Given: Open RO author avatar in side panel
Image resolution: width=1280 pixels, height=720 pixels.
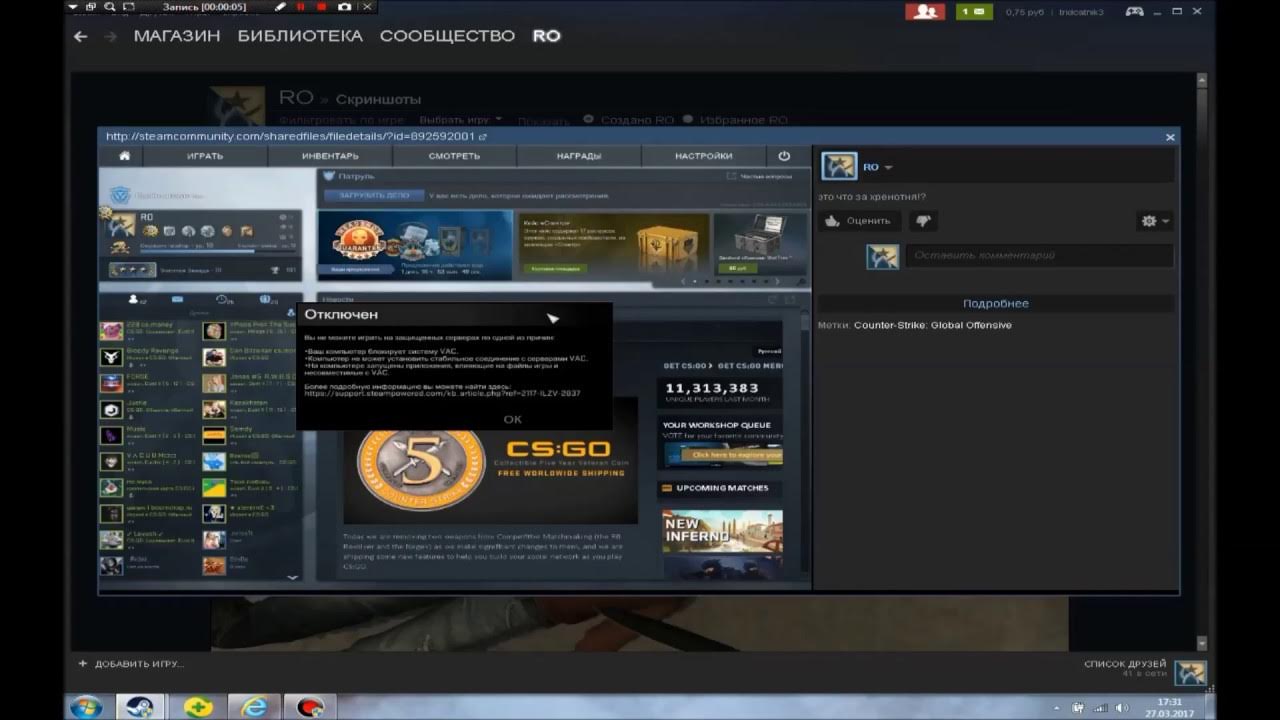Looking at the screenshot, I should pos(839,167).
